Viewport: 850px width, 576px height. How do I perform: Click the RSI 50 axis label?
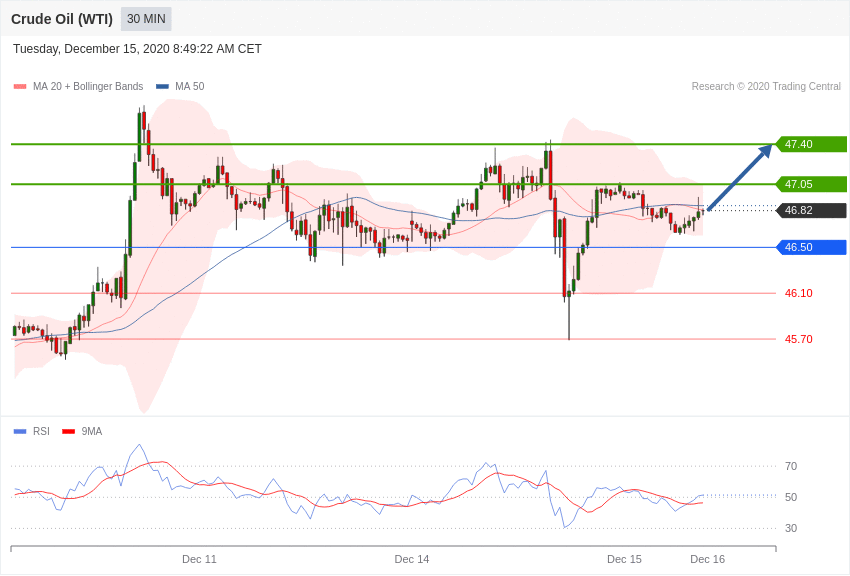(x=791, y=497)
